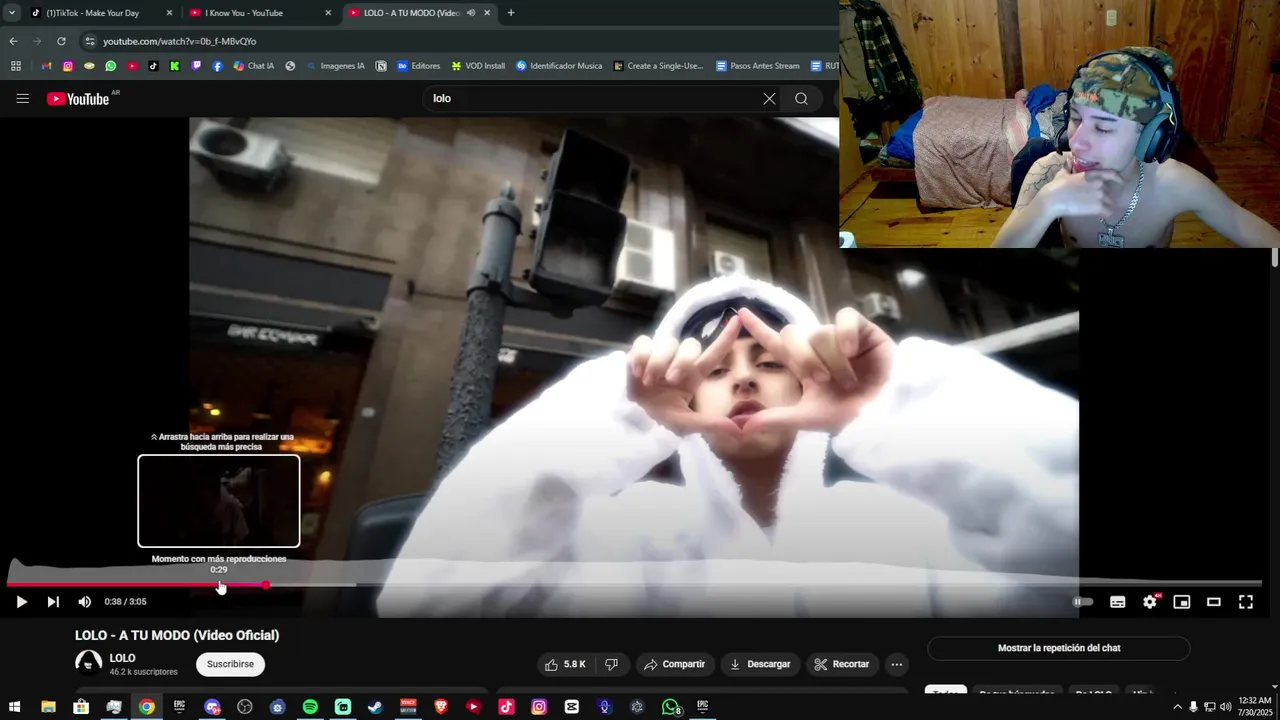Open CapCut from taskbar
This screenshot has height=720, width=1280.
tap(572, 707)
